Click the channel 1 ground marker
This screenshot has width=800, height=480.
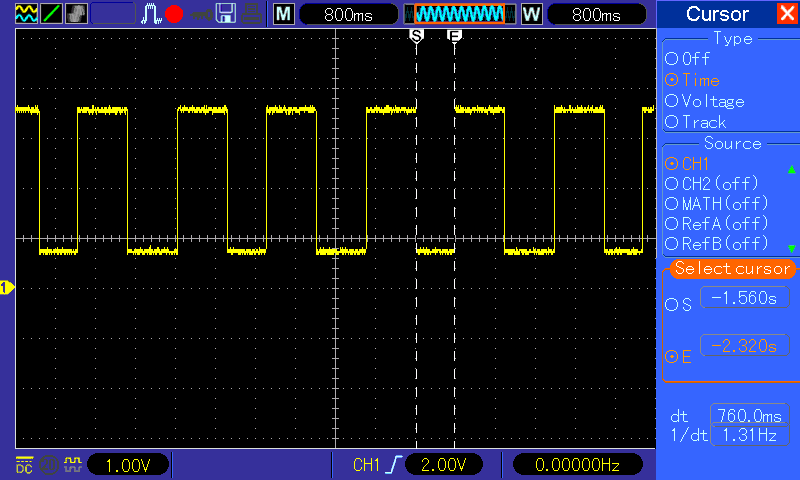pyautogui.click(x=7, y=288)
